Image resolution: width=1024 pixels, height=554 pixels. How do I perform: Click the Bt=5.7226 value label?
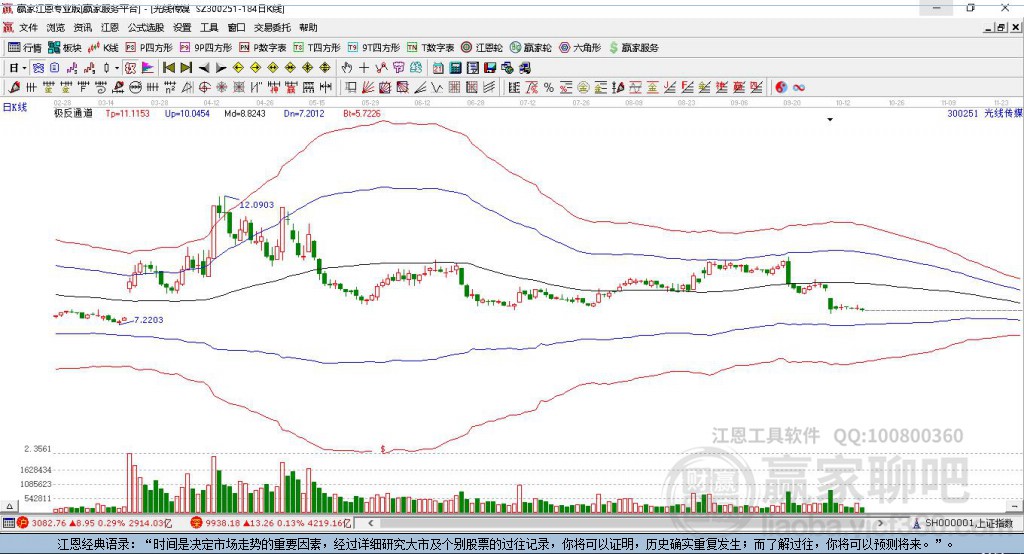362,113
